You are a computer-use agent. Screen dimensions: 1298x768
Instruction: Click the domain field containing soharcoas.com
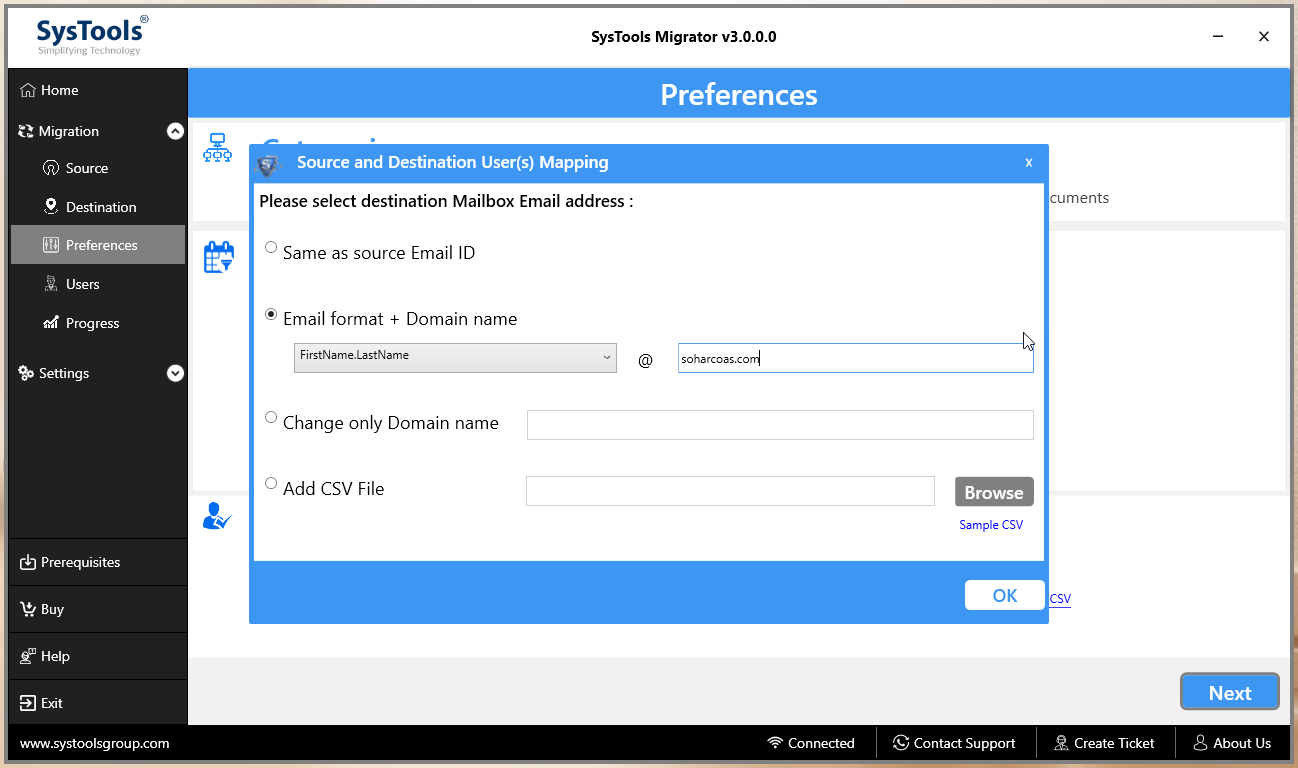[855, 358]
